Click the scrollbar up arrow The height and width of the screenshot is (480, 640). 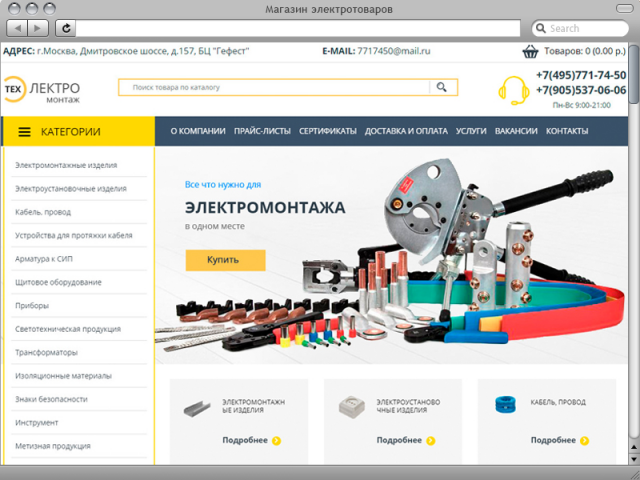point(634,448)
